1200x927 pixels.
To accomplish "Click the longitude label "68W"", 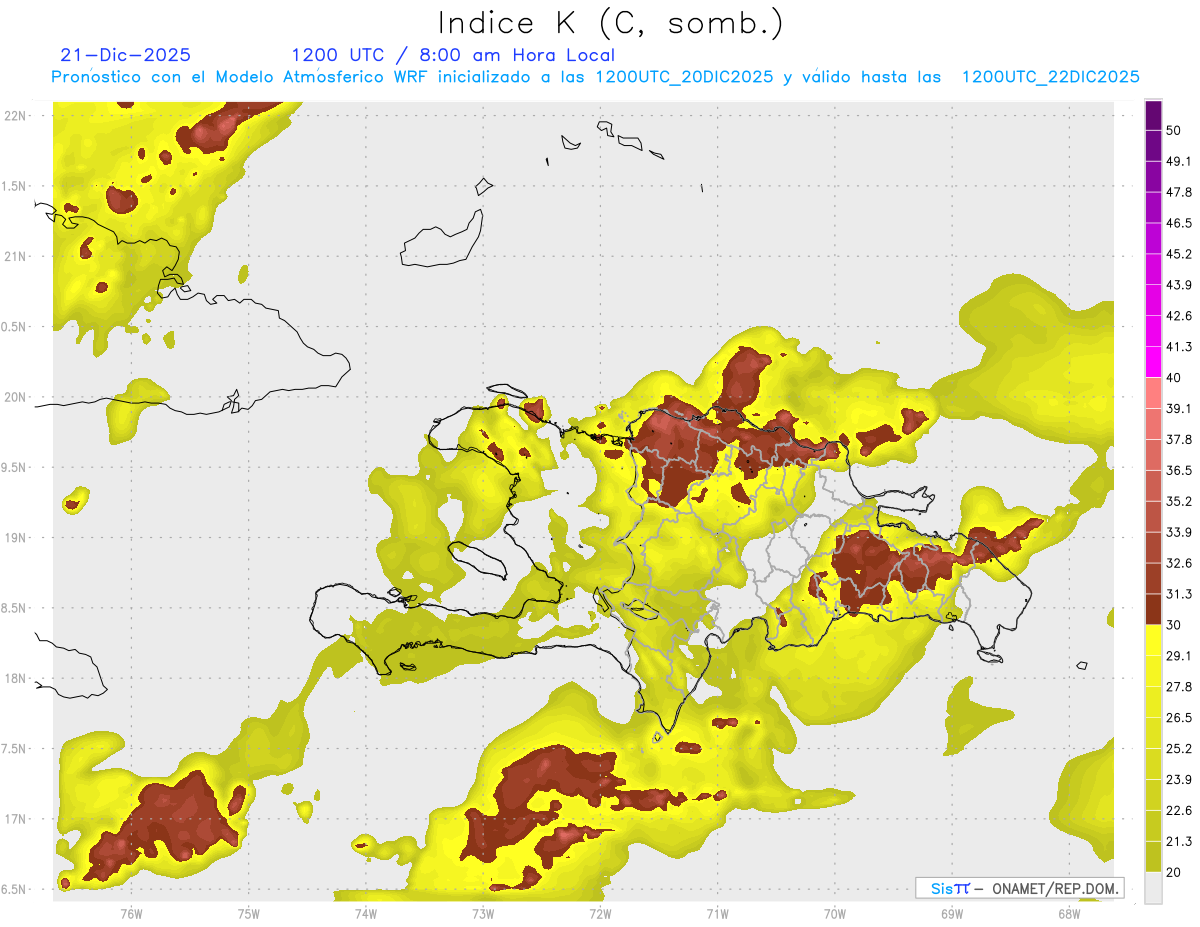I will [1069, 913].
